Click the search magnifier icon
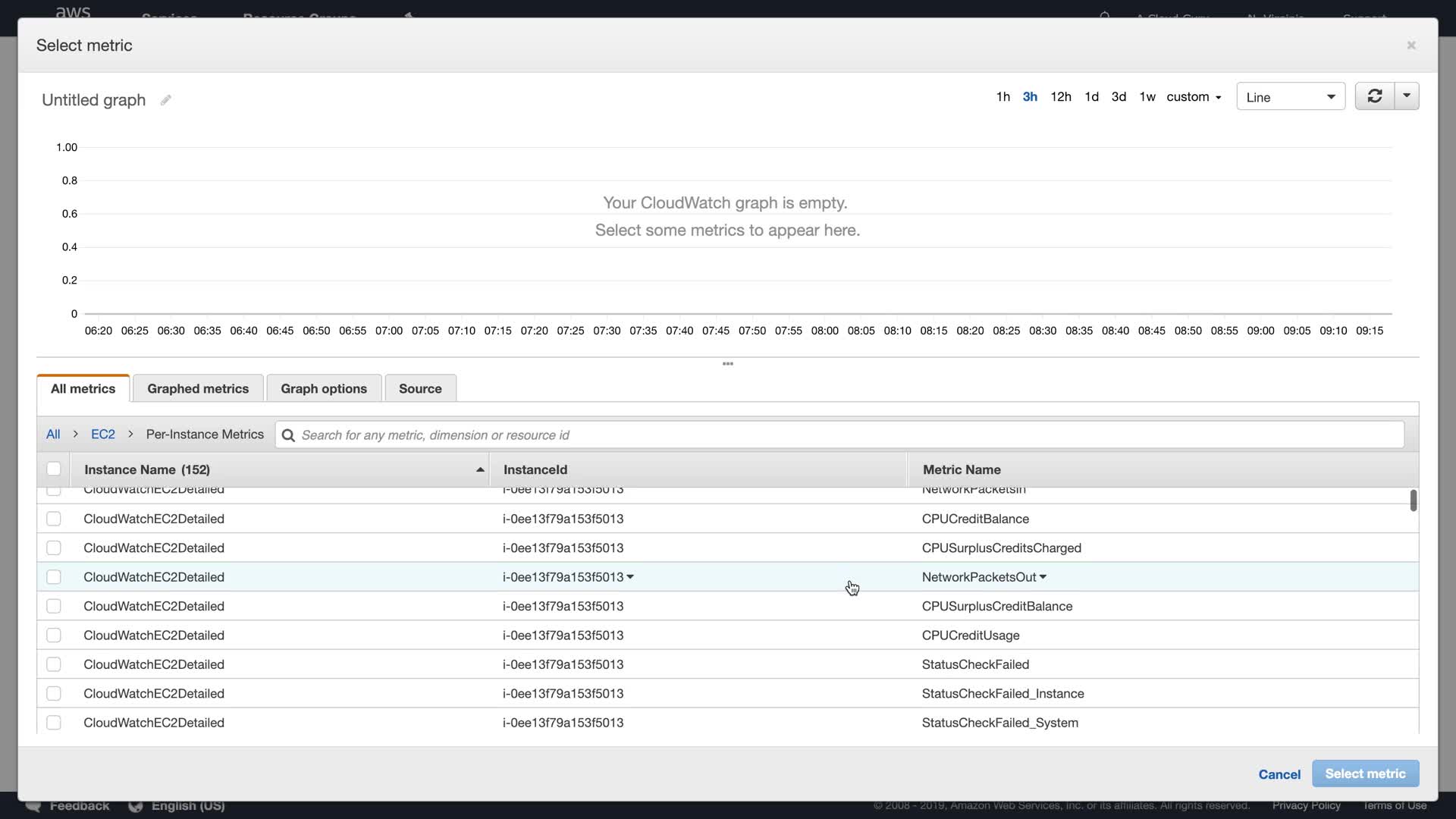 [288, 435]
